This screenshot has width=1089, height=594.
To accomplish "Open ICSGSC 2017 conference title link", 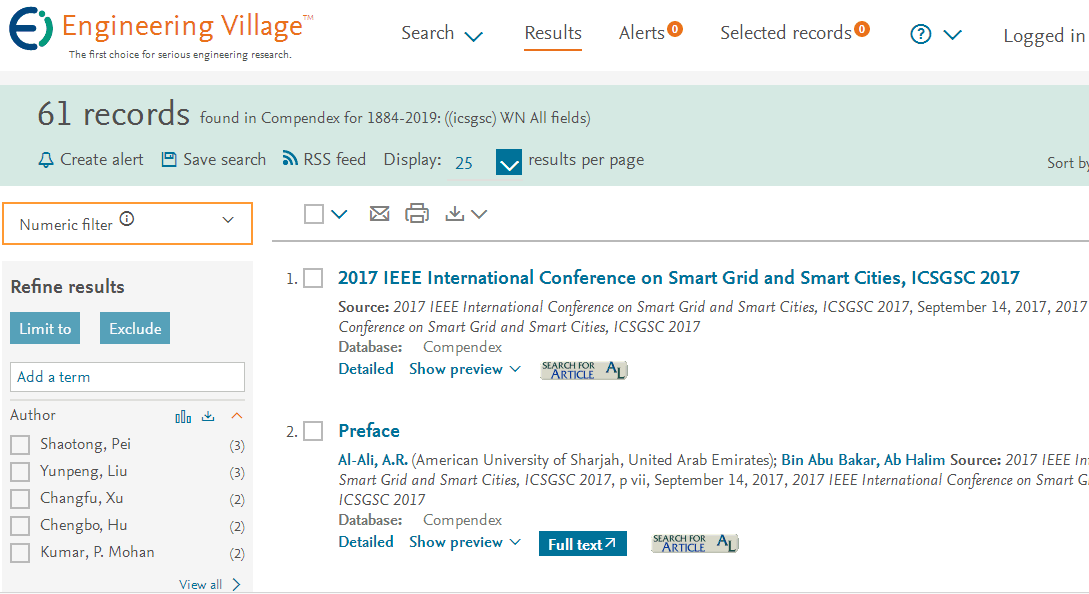I will pos(679,278).
